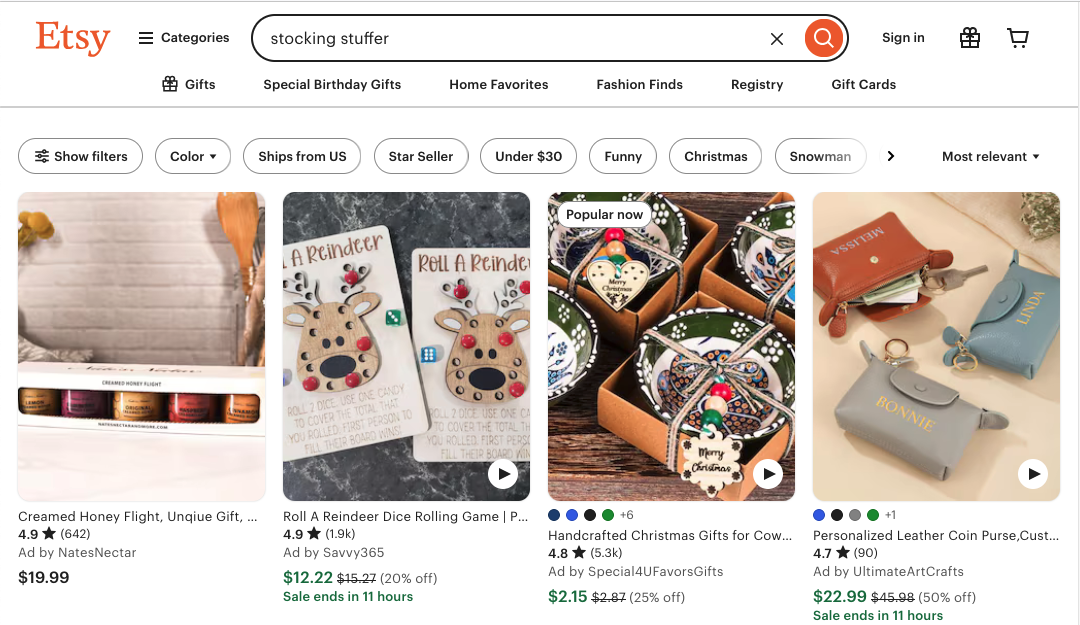This screenshot has height=625, width=1080.
Task: Open the Gift Cards page
Action: pos(863,85)
